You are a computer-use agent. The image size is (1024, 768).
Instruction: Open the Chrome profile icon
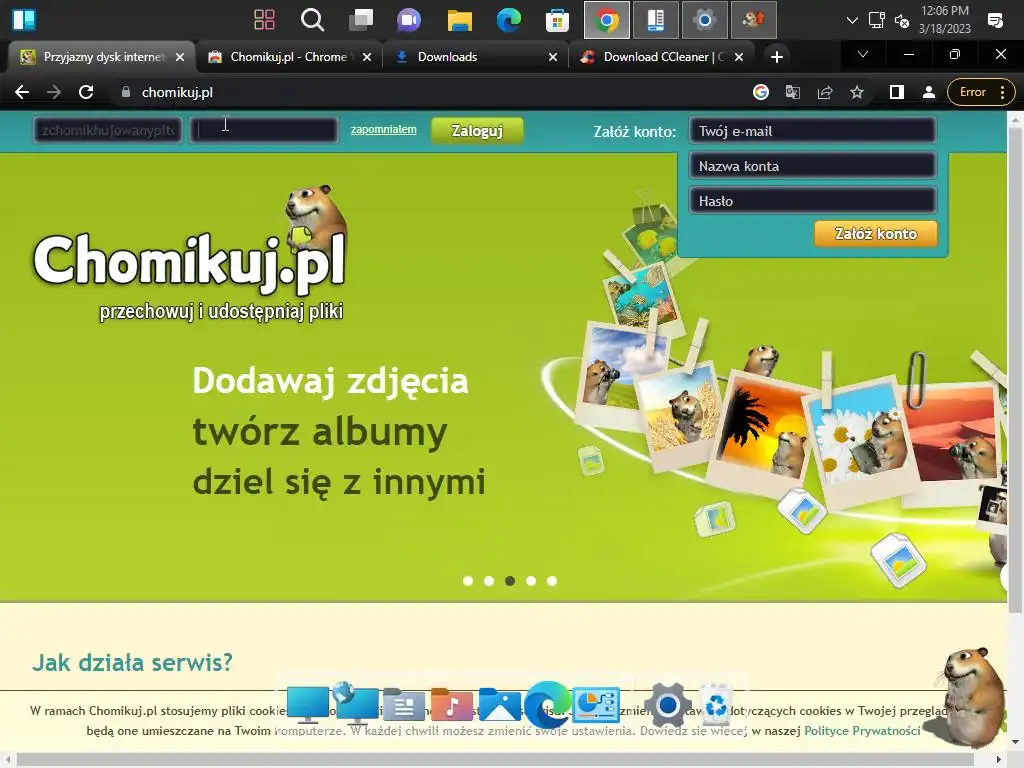[x=929, y=92]
